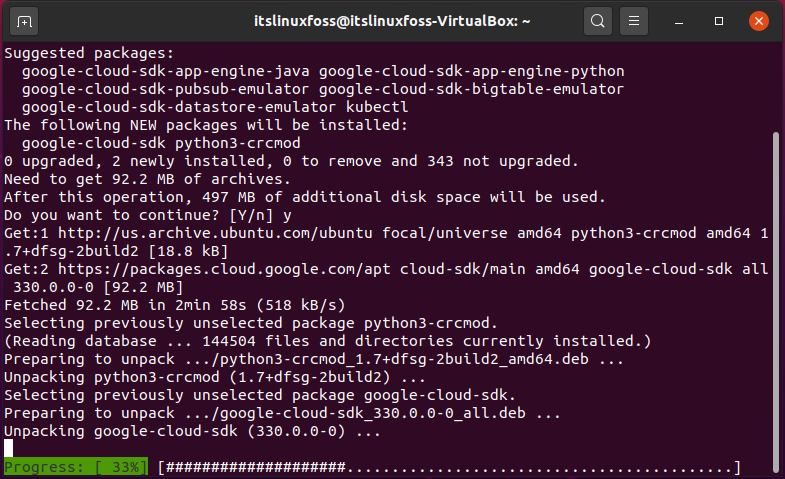Image resolution: width=785 pixels, height=479 pixels.
Task: Maximize the terminal window
Action: coord(719,21)
